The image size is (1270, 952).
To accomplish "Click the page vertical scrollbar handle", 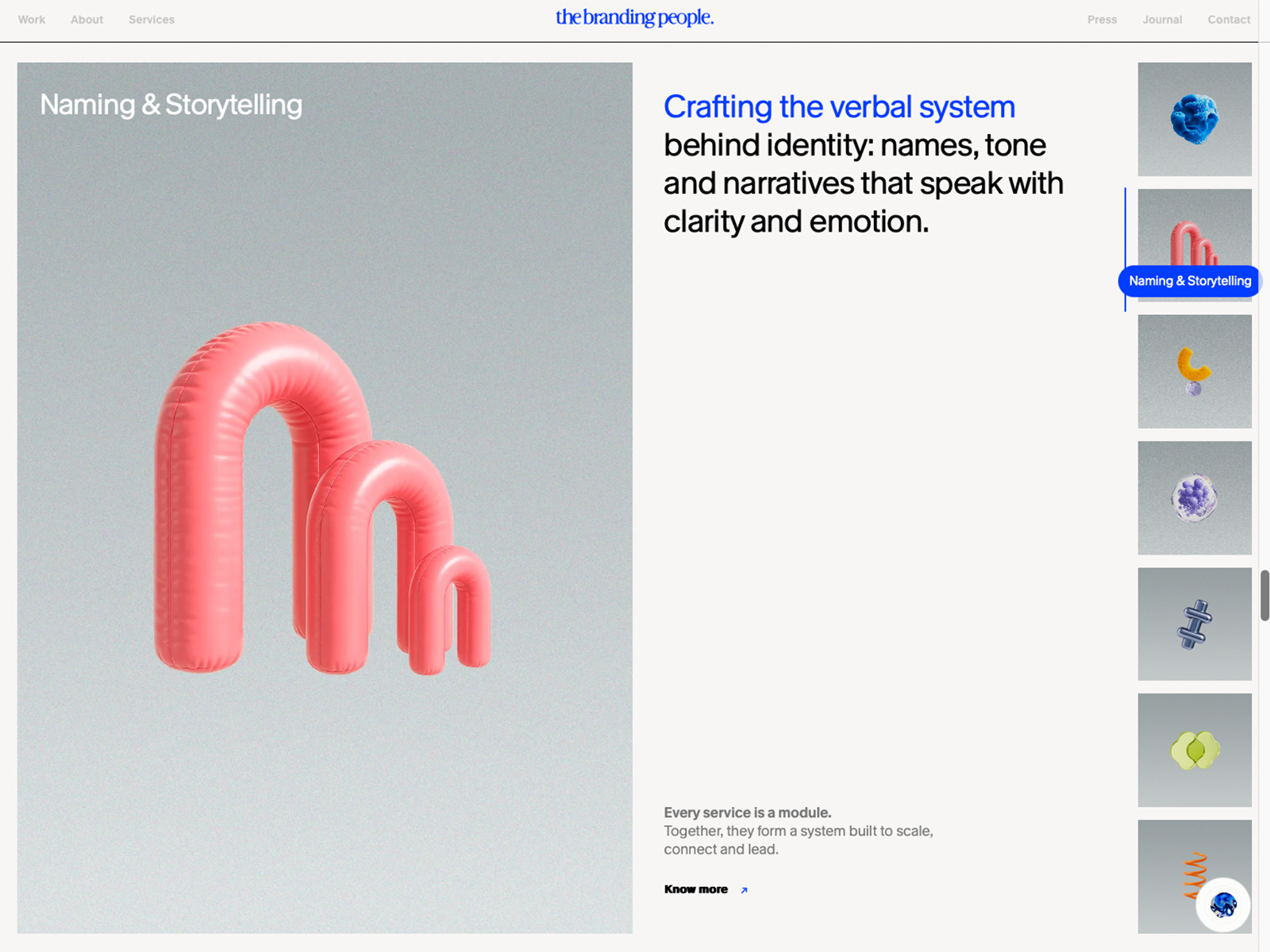I will 1264,595.
